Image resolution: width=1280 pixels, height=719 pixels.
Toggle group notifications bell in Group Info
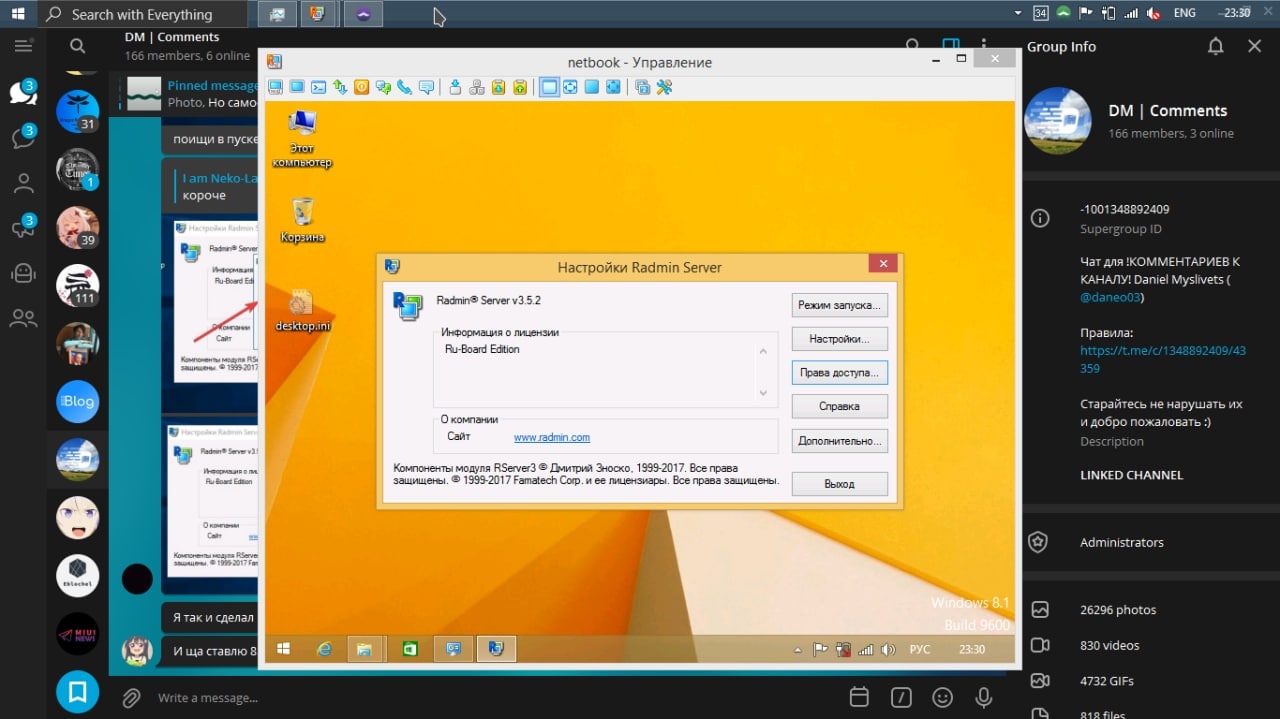[x=1215, y=46]
